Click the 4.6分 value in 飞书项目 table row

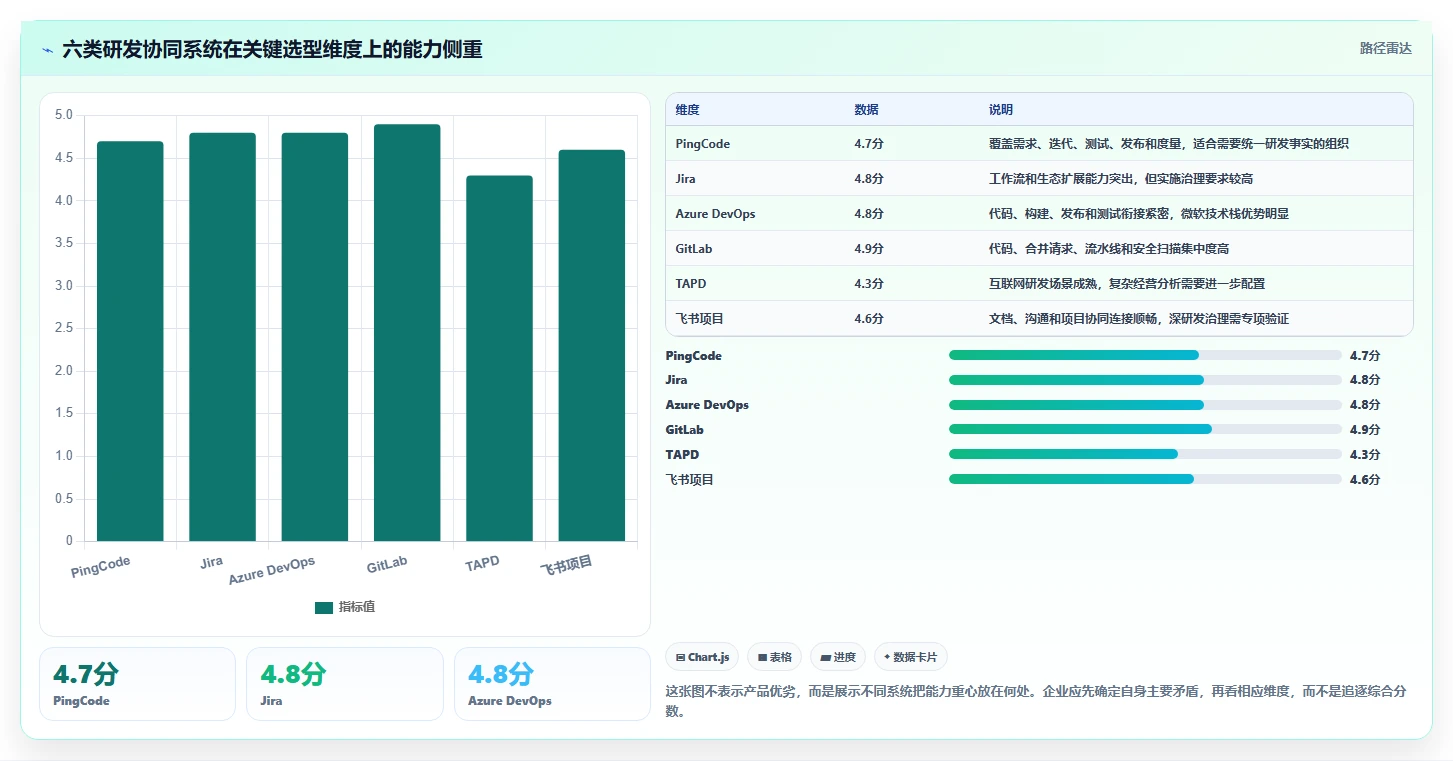(x=869, y=319)
